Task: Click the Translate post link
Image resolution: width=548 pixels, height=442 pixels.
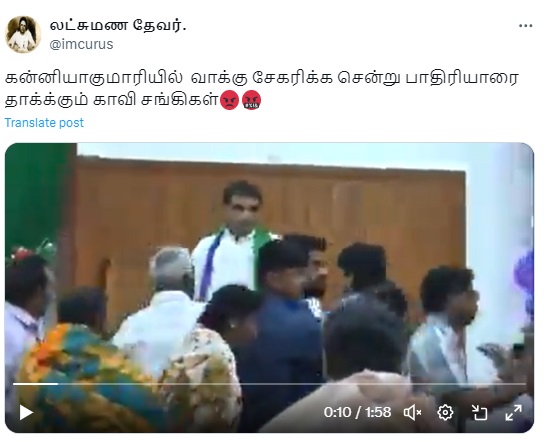Action: coord(44,123)
